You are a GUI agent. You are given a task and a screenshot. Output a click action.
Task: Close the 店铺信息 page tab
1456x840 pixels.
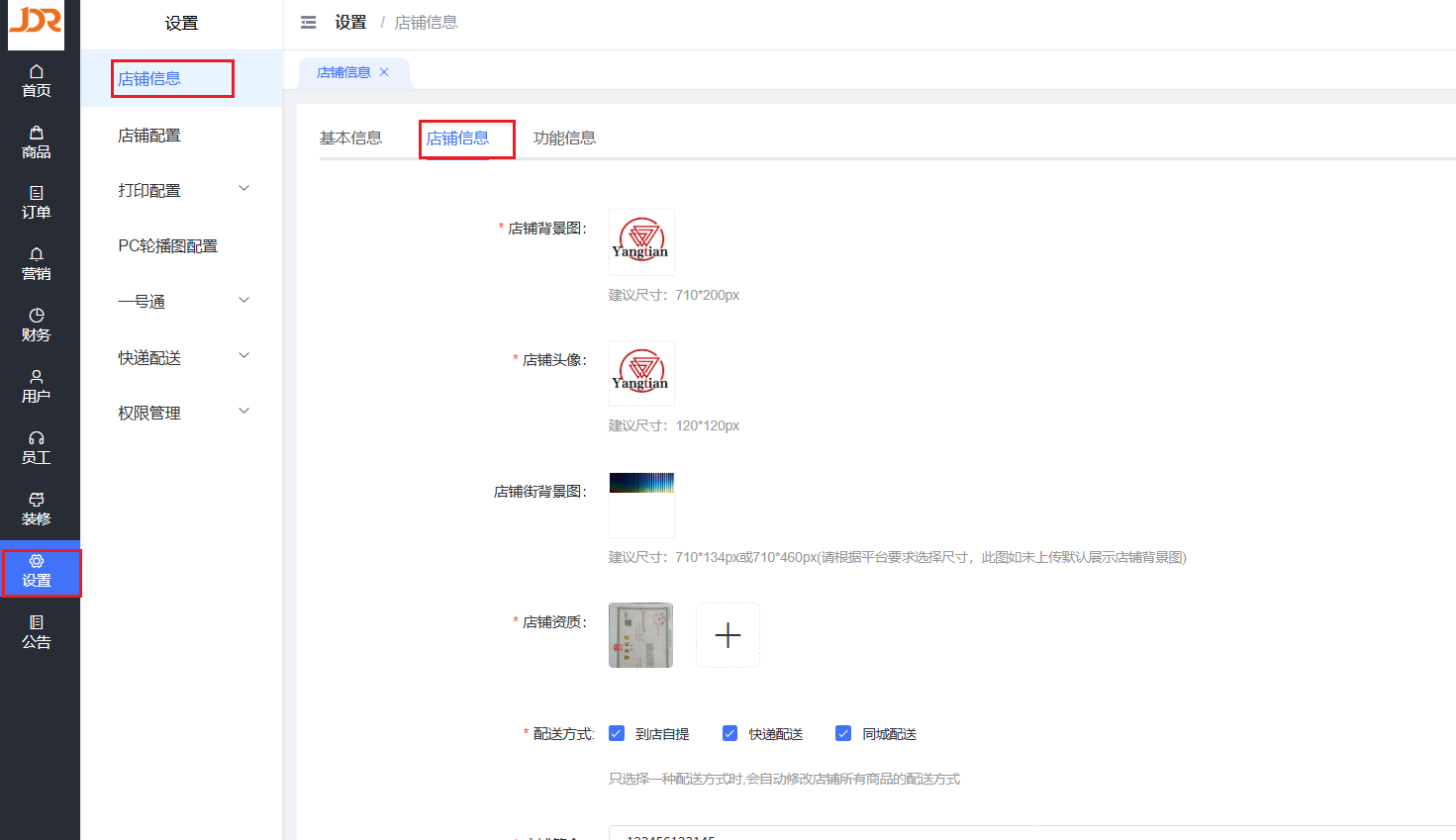pos(384,72)
